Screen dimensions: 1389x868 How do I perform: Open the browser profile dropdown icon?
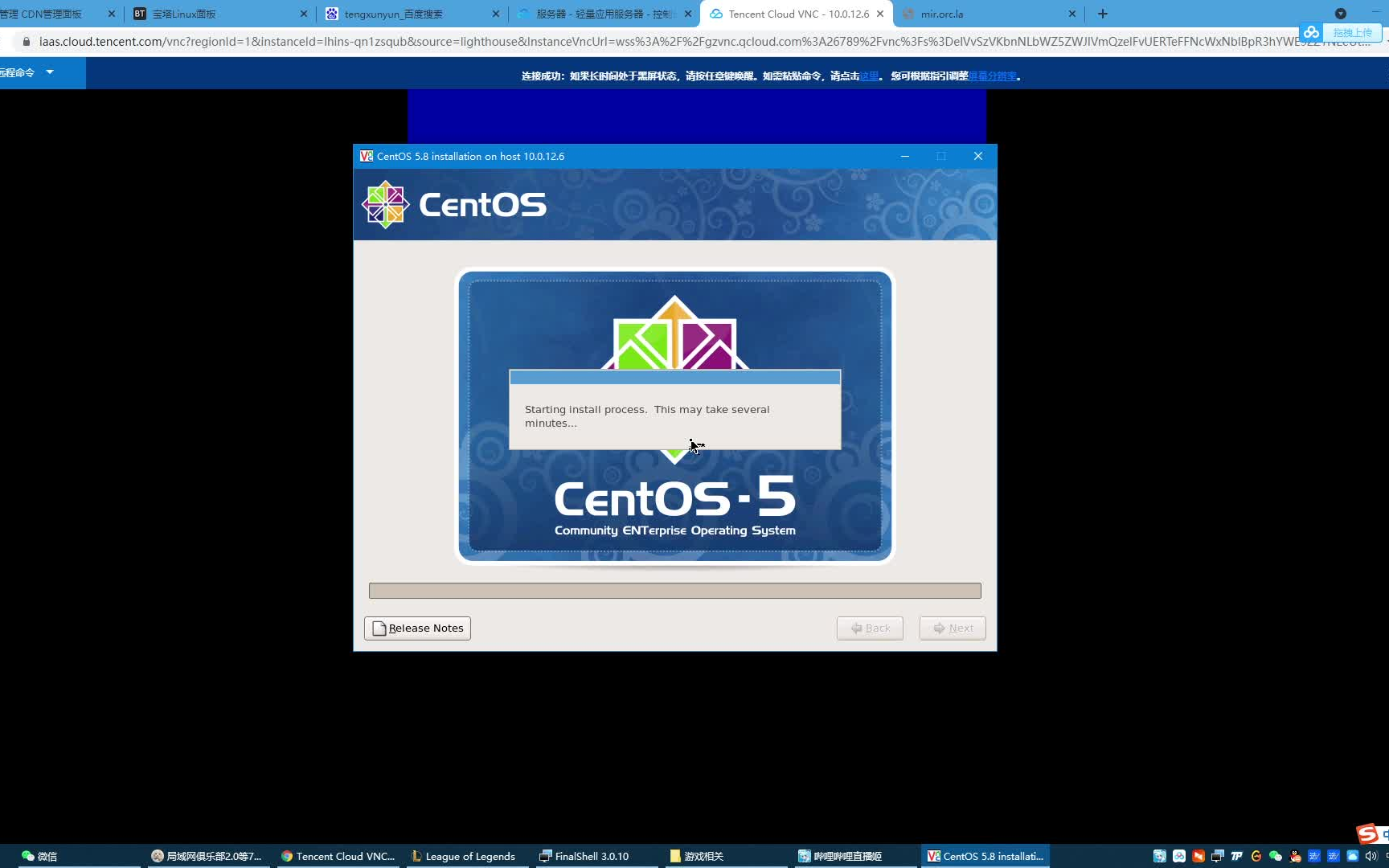[x=1340, y=14]
